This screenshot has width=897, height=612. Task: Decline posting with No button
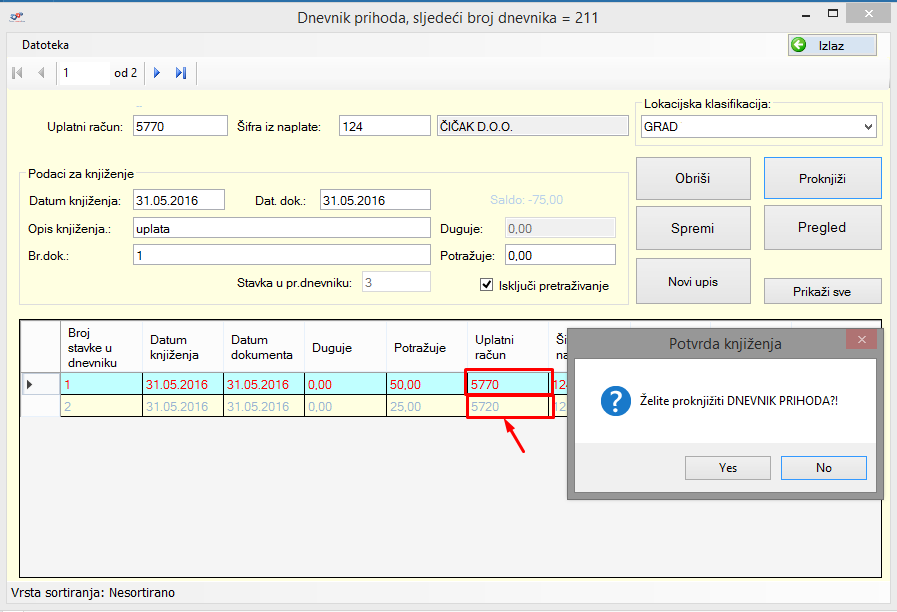click(823, 467)
